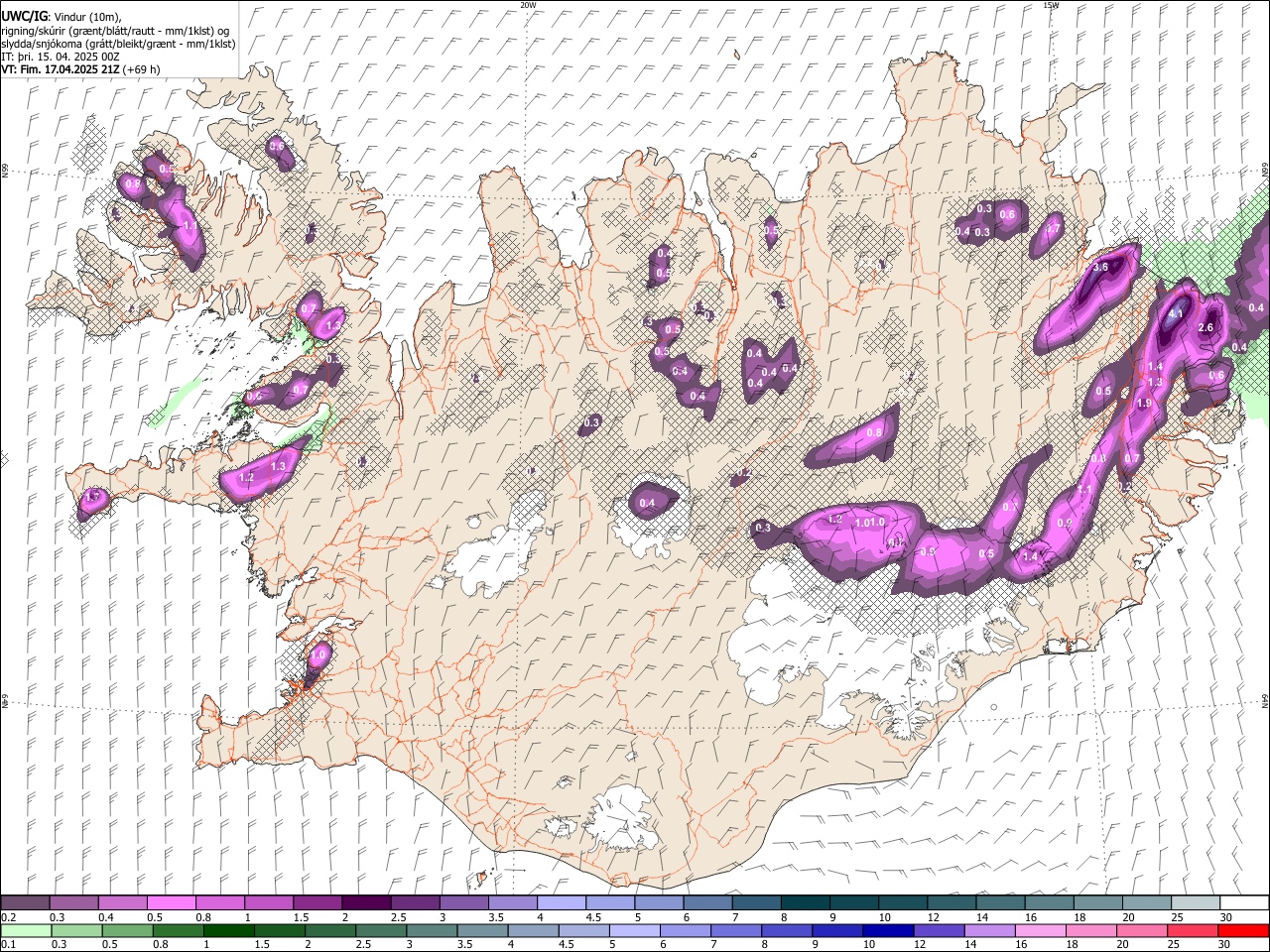
Task: Pick the pale grey 25 swatch in snow scale
Action: [x=1195, y=903]
